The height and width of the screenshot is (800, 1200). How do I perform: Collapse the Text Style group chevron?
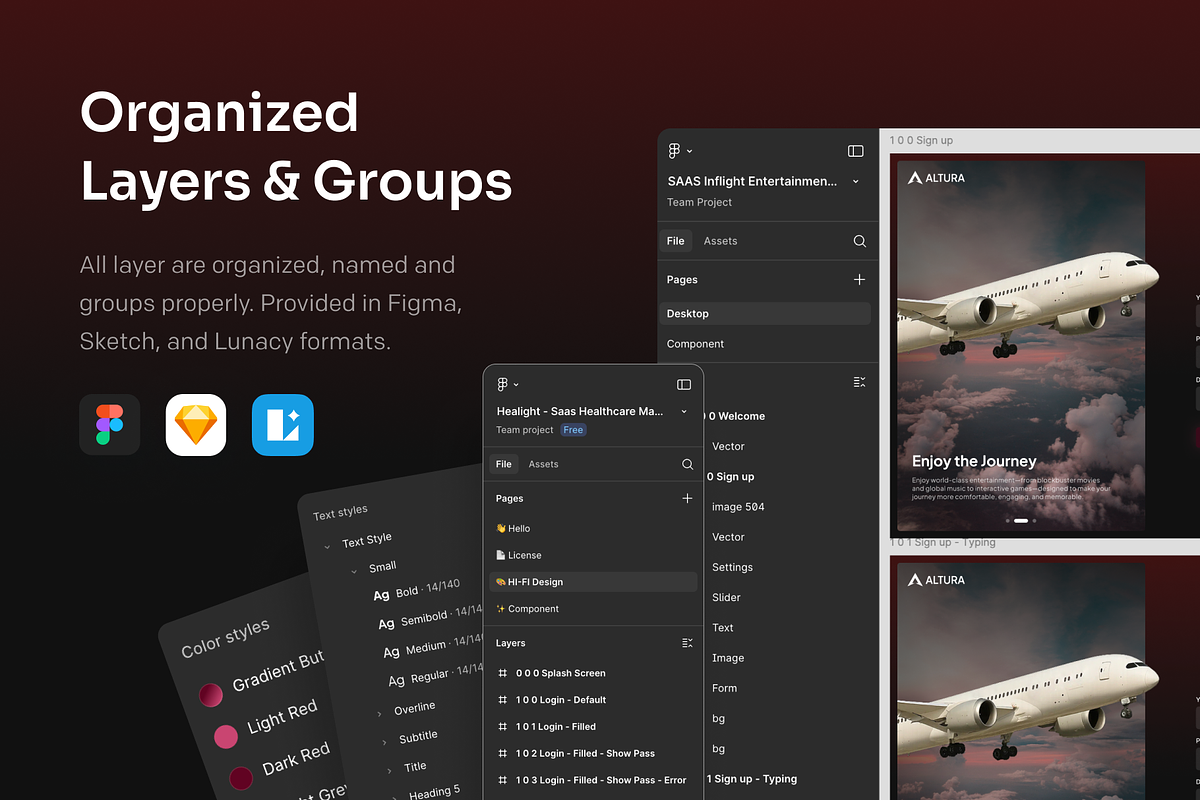[327, 547]
